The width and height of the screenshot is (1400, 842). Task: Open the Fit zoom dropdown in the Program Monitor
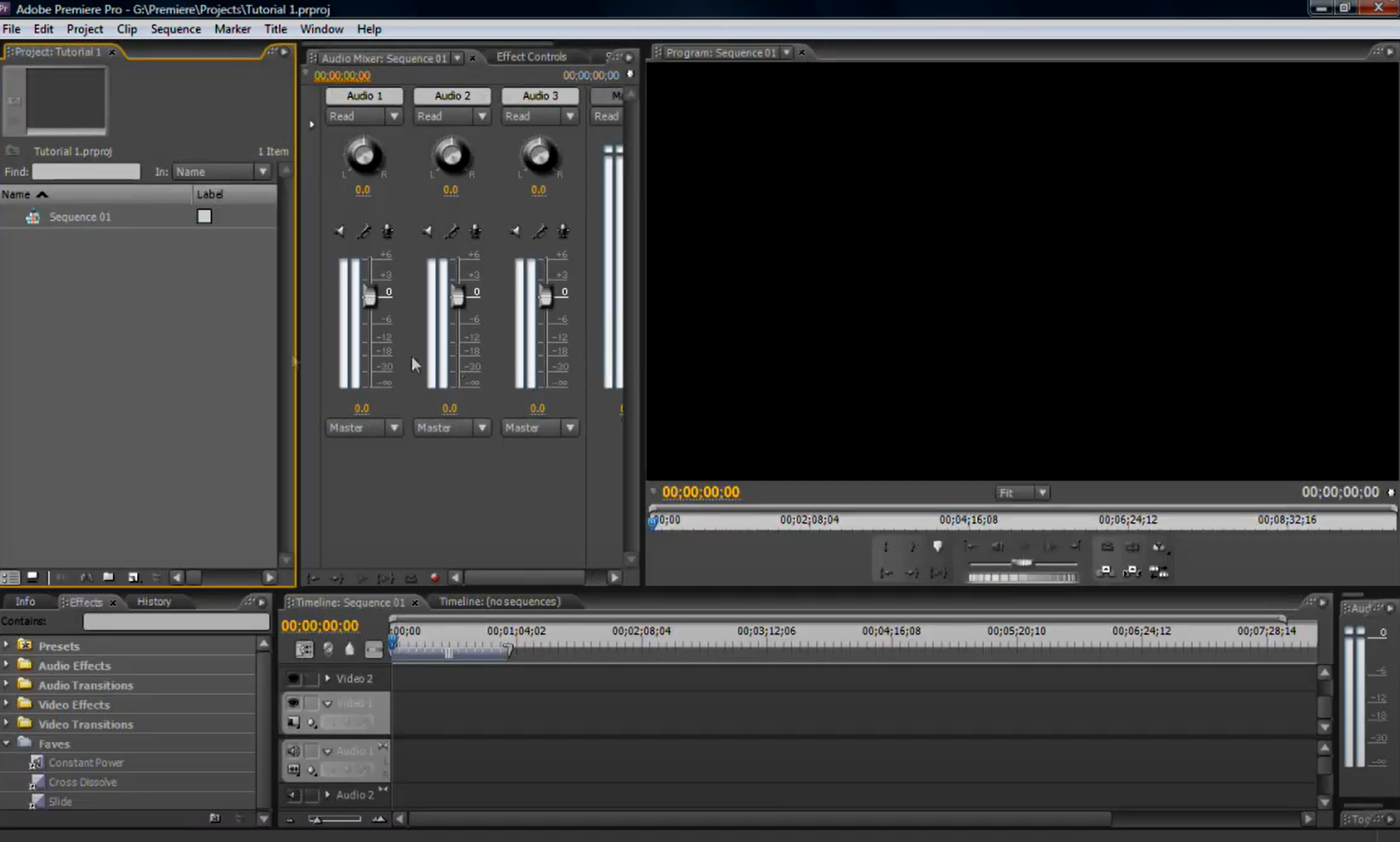click(1043, 493)
